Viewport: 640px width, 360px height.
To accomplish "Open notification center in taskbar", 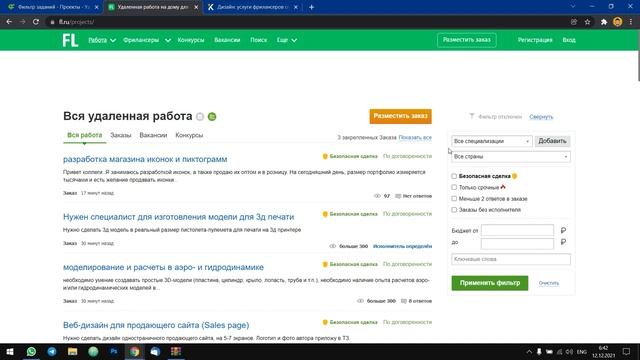I will [627, 351].
